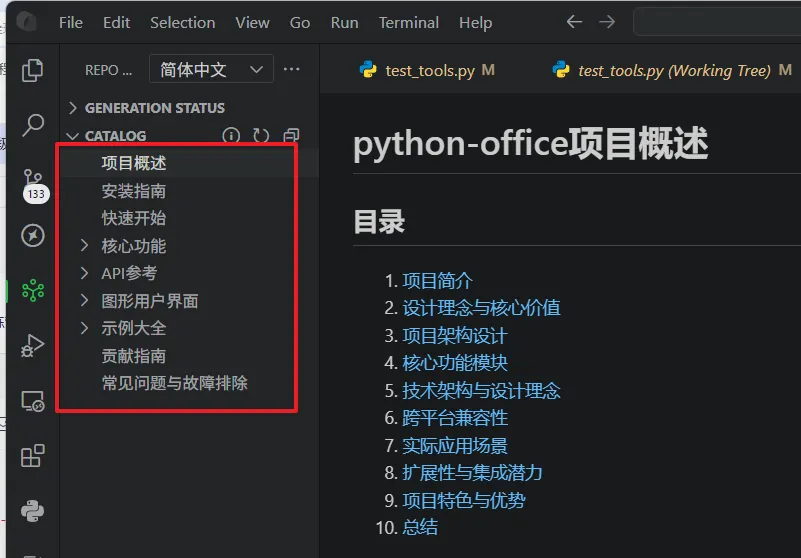Follow the 项目简介 contents link

[437, 281]
